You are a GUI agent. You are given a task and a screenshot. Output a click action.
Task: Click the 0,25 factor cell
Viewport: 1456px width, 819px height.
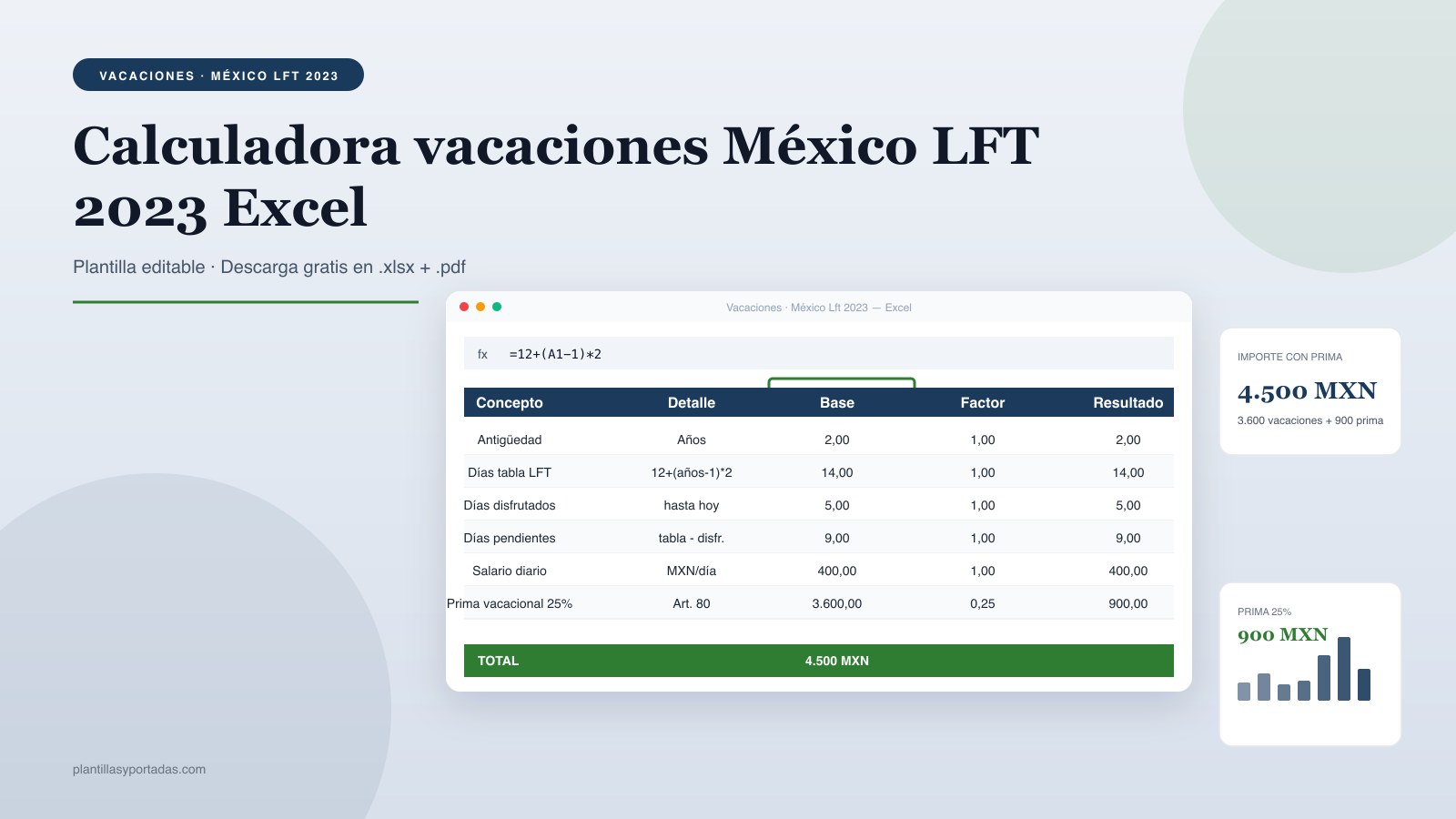click(x=983, y=603)
